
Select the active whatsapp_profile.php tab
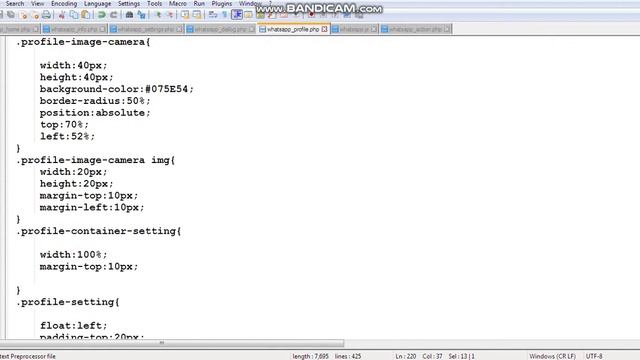(293, 29)
